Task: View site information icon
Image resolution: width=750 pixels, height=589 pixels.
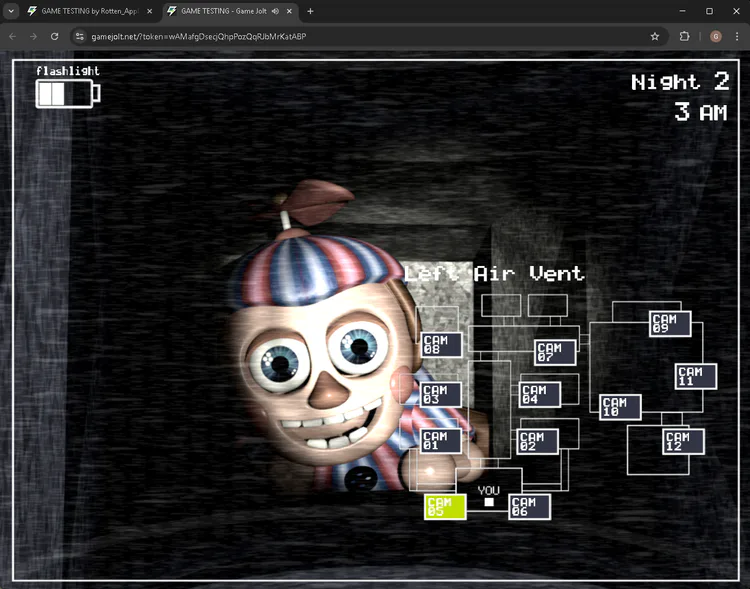Action: tap(80, 36)
